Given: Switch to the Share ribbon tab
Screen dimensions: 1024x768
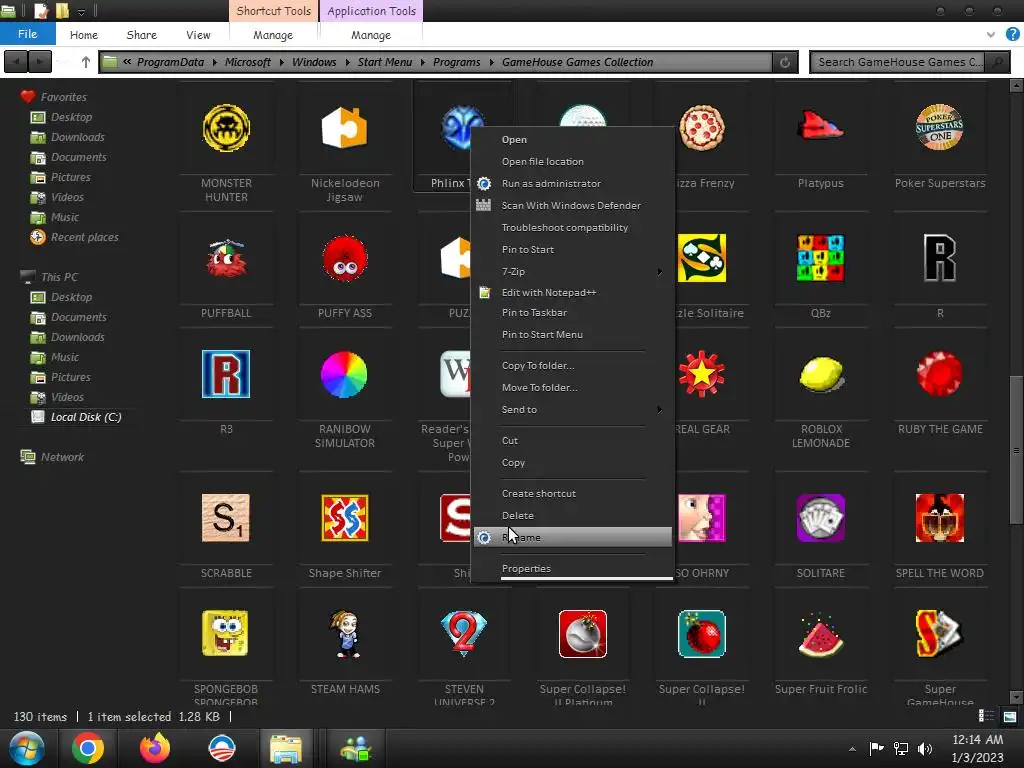Looking at the screenshot, I should click(142, 35).
